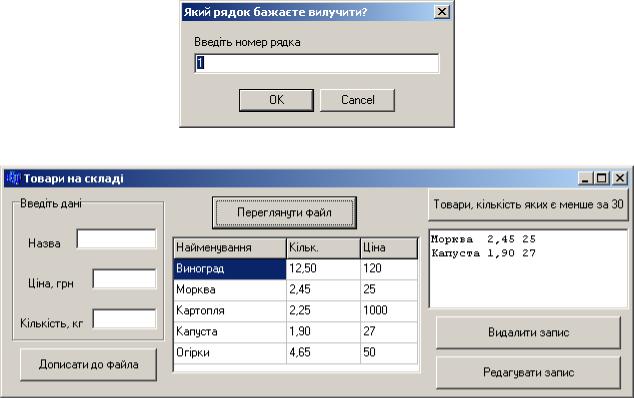Select the '2,25' cell in Картопля row
The image size is (634, 398).
[323, 311]
